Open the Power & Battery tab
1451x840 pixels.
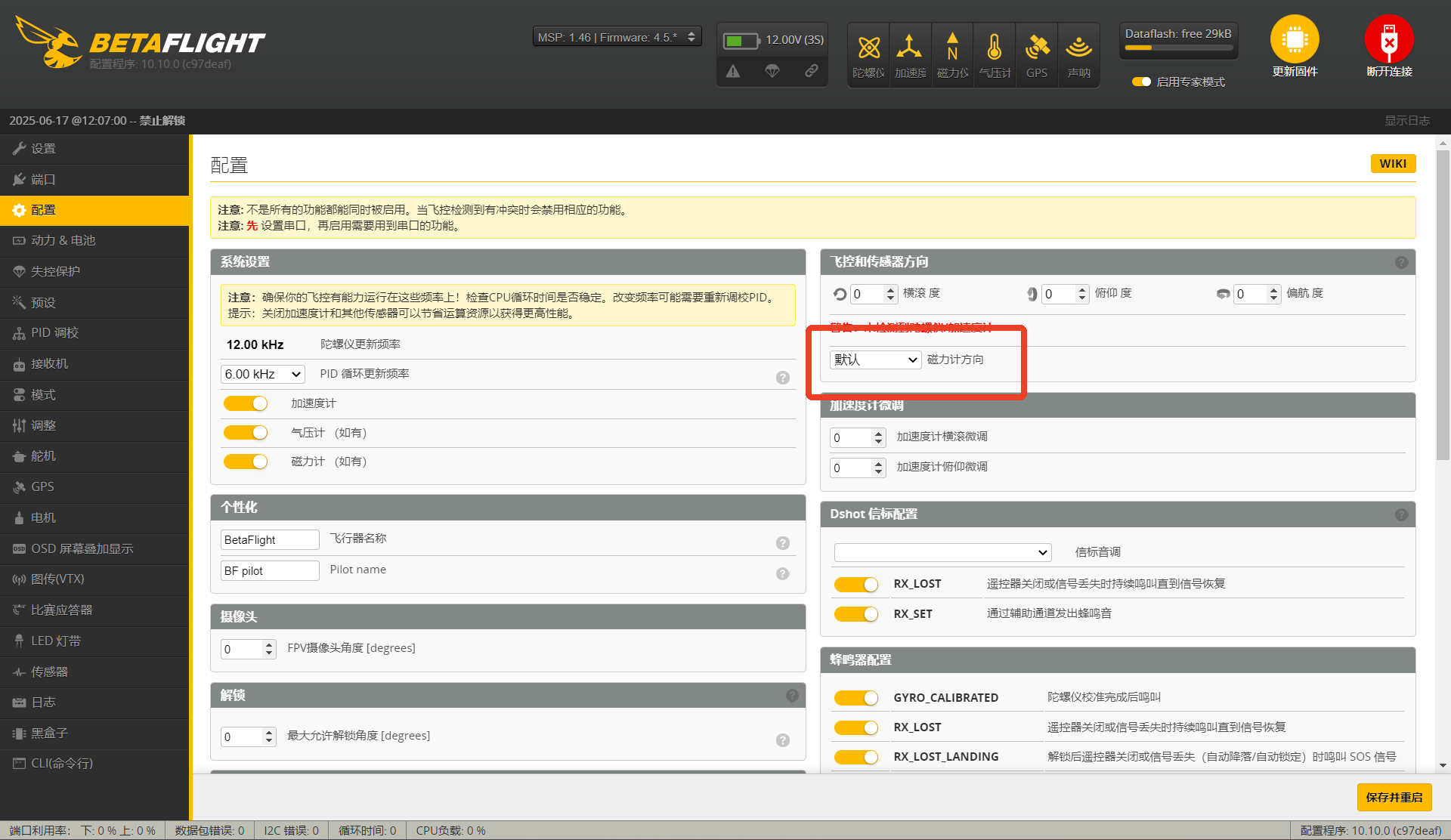pos(94,240)
